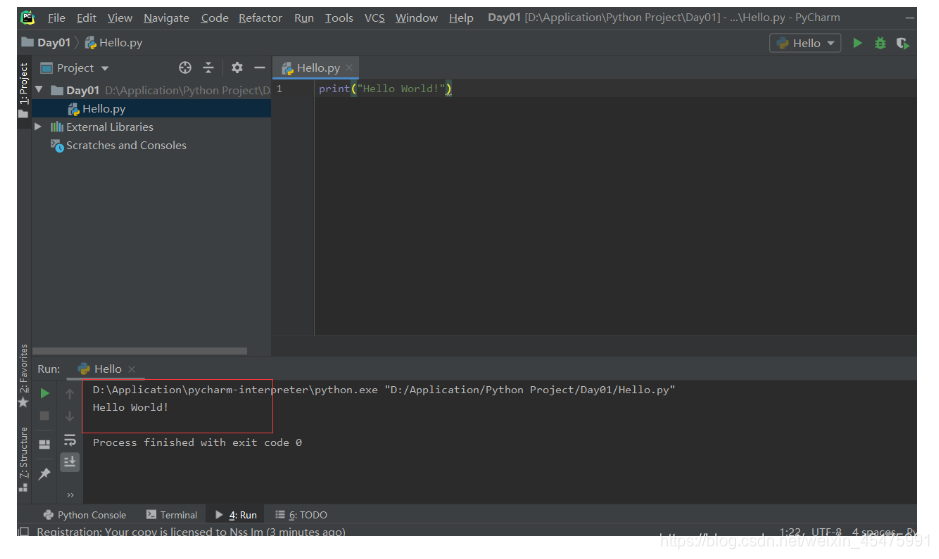Expand External Libraries node
Viewport: 939px width, 559px height.
point(38,126)
